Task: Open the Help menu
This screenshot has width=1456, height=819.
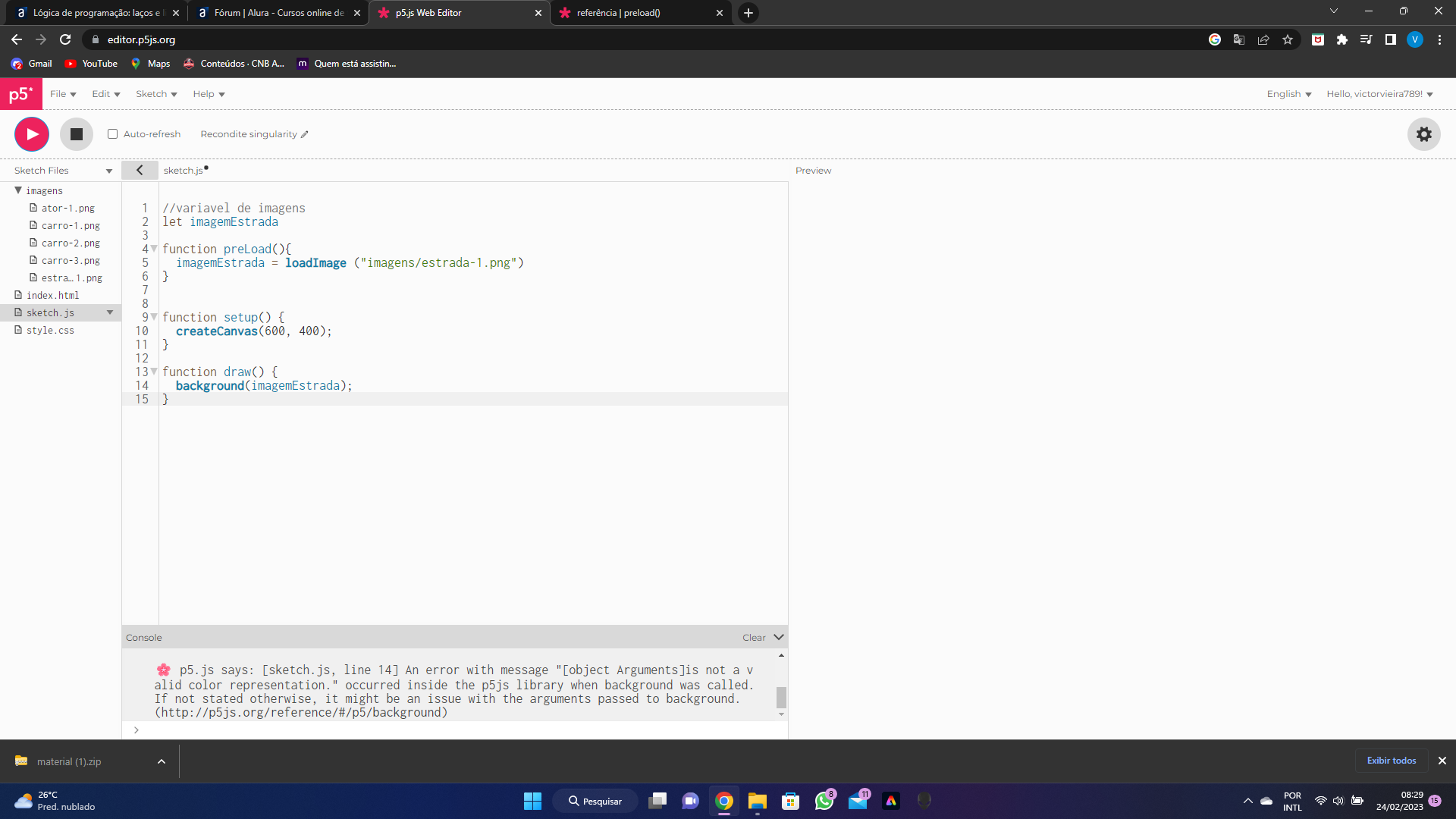Action: click(x=209, y=94)
